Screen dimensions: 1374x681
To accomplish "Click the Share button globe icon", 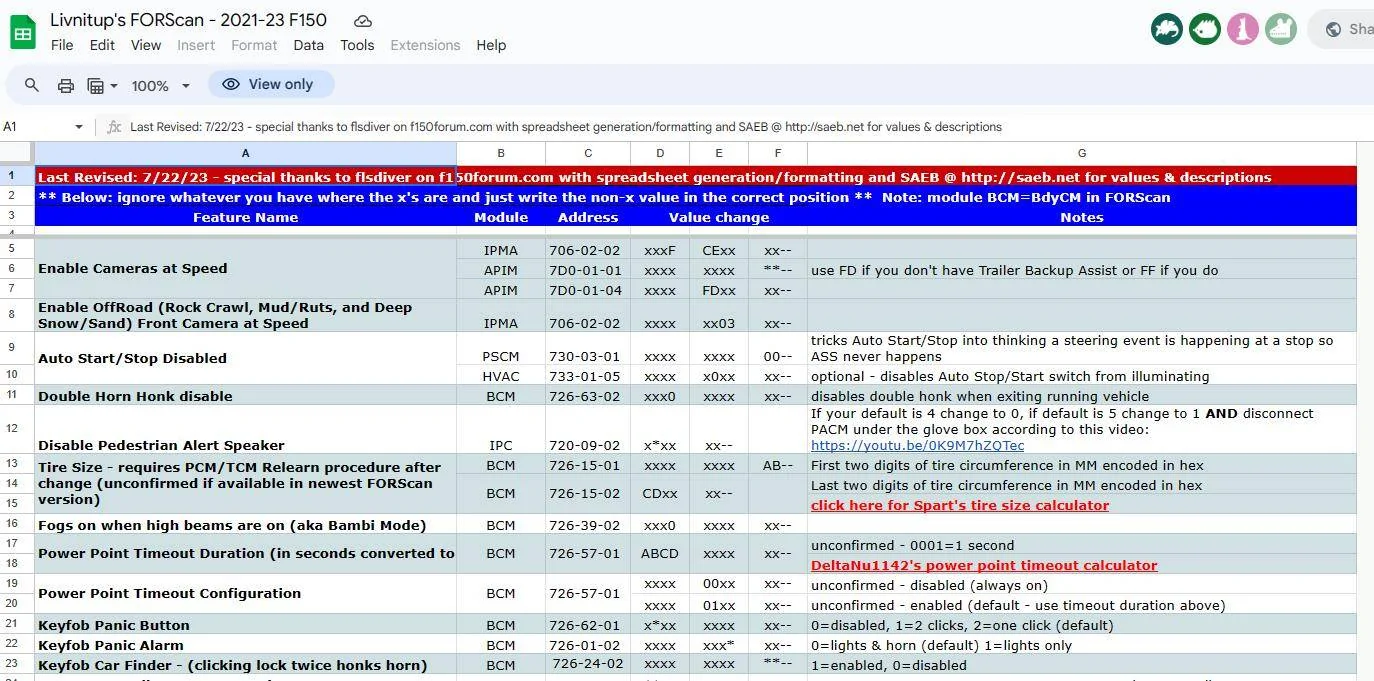I will coord(1333,29).
